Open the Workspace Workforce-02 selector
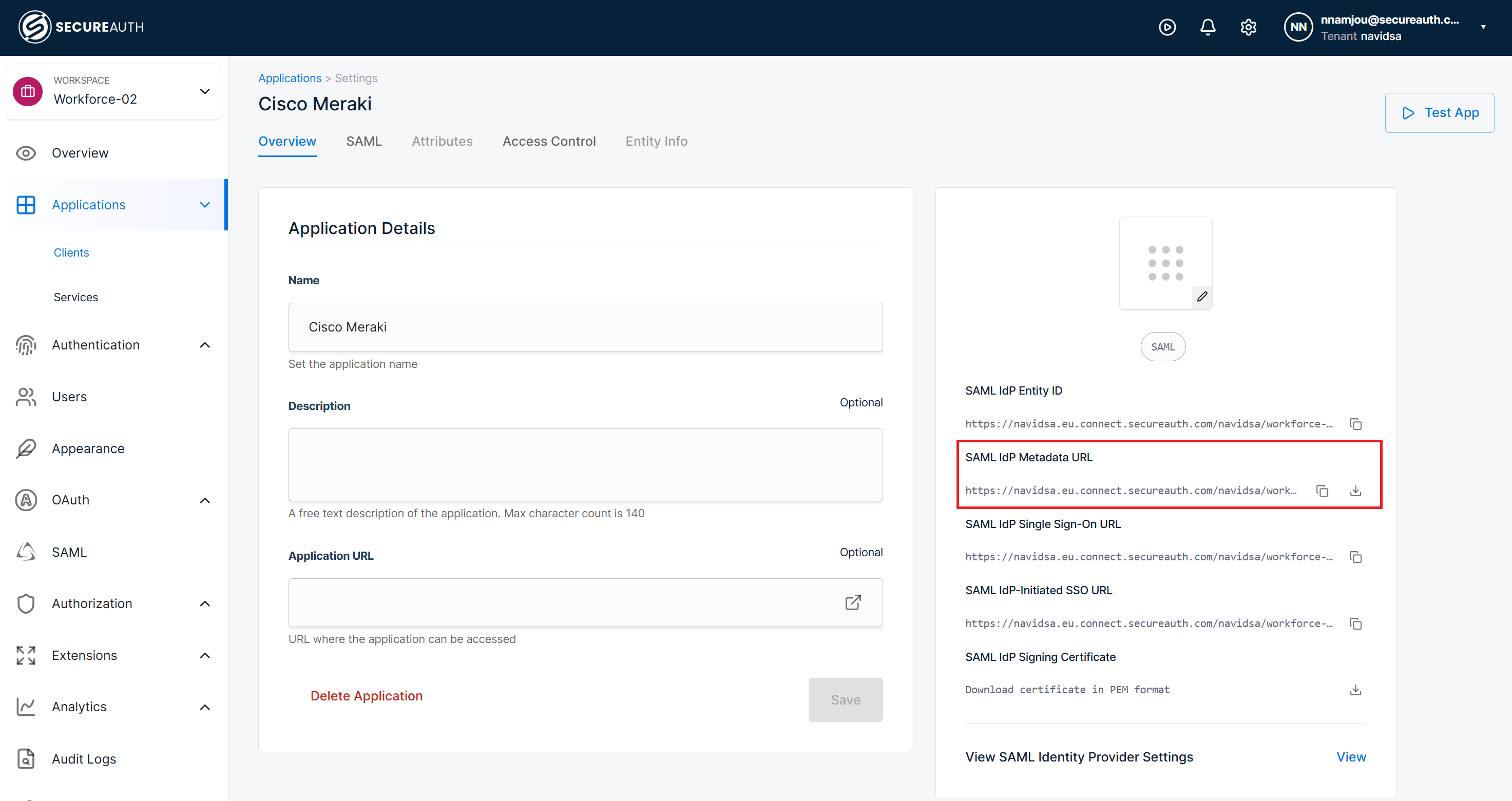Image resolution: width=1512 pixels, height=801 pixels. click(114, 91)
